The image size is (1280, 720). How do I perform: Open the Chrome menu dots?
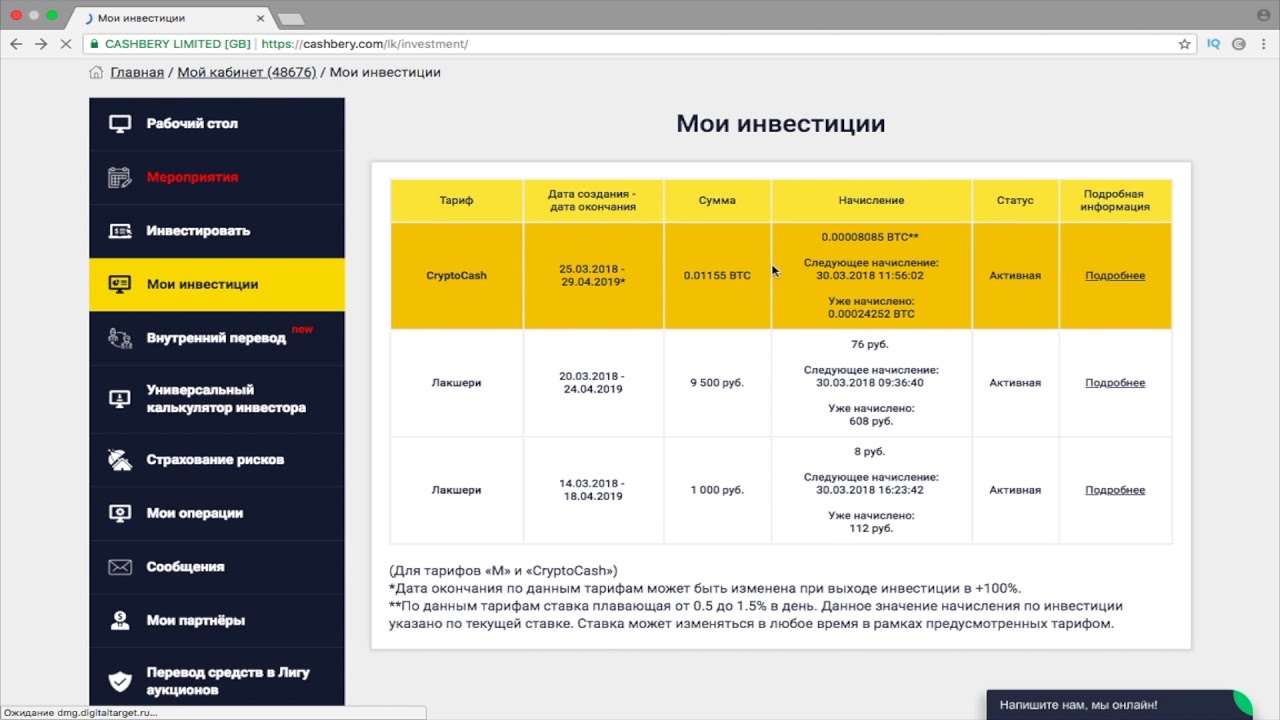tap(1263, 44)
